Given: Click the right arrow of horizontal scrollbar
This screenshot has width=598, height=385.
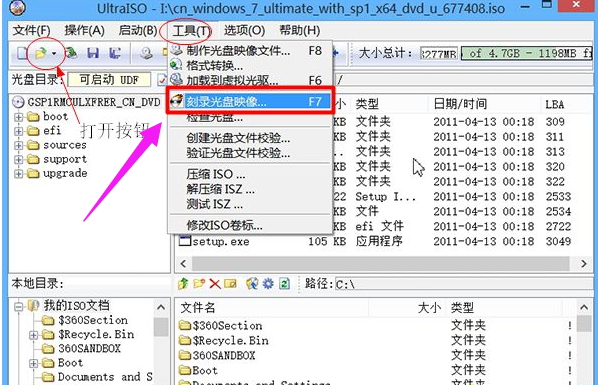Looking at the screenshot, I should (x=584, y=264).
